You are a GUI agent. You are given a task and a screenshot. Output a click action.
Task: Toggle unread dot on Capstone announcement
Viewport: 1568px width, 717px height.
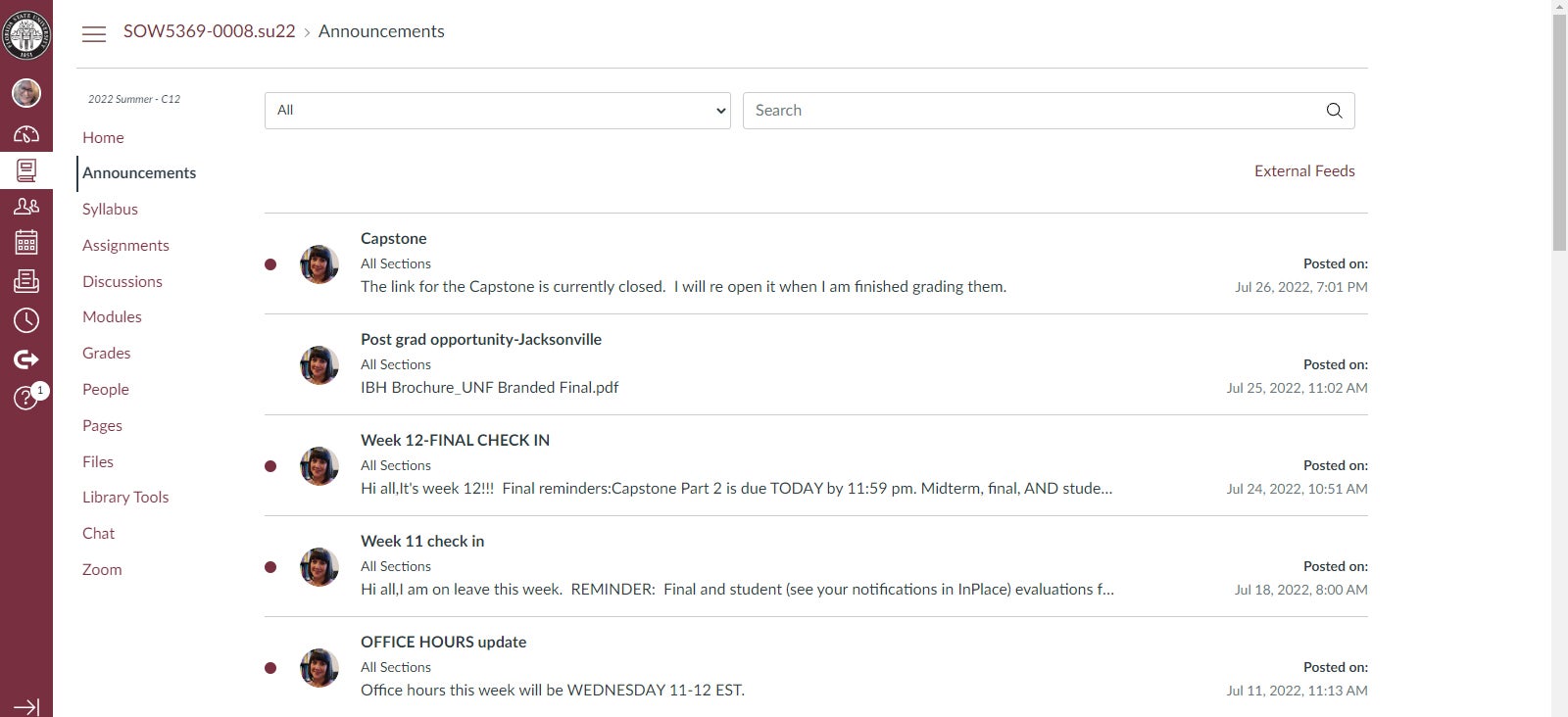pos(270,264)
